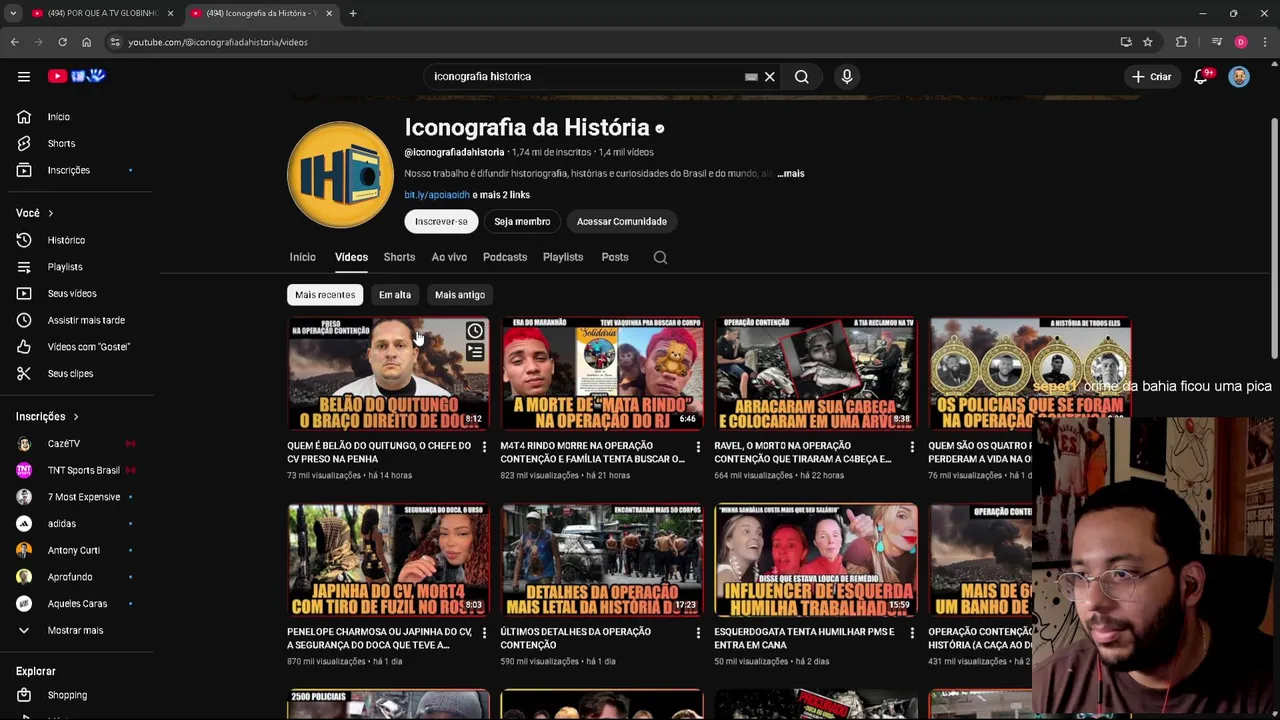This screenshot has width=1280, height=720.
Task: Open options for Esquerdogata video
Action: pyautogui.click(x=912, y=633)
